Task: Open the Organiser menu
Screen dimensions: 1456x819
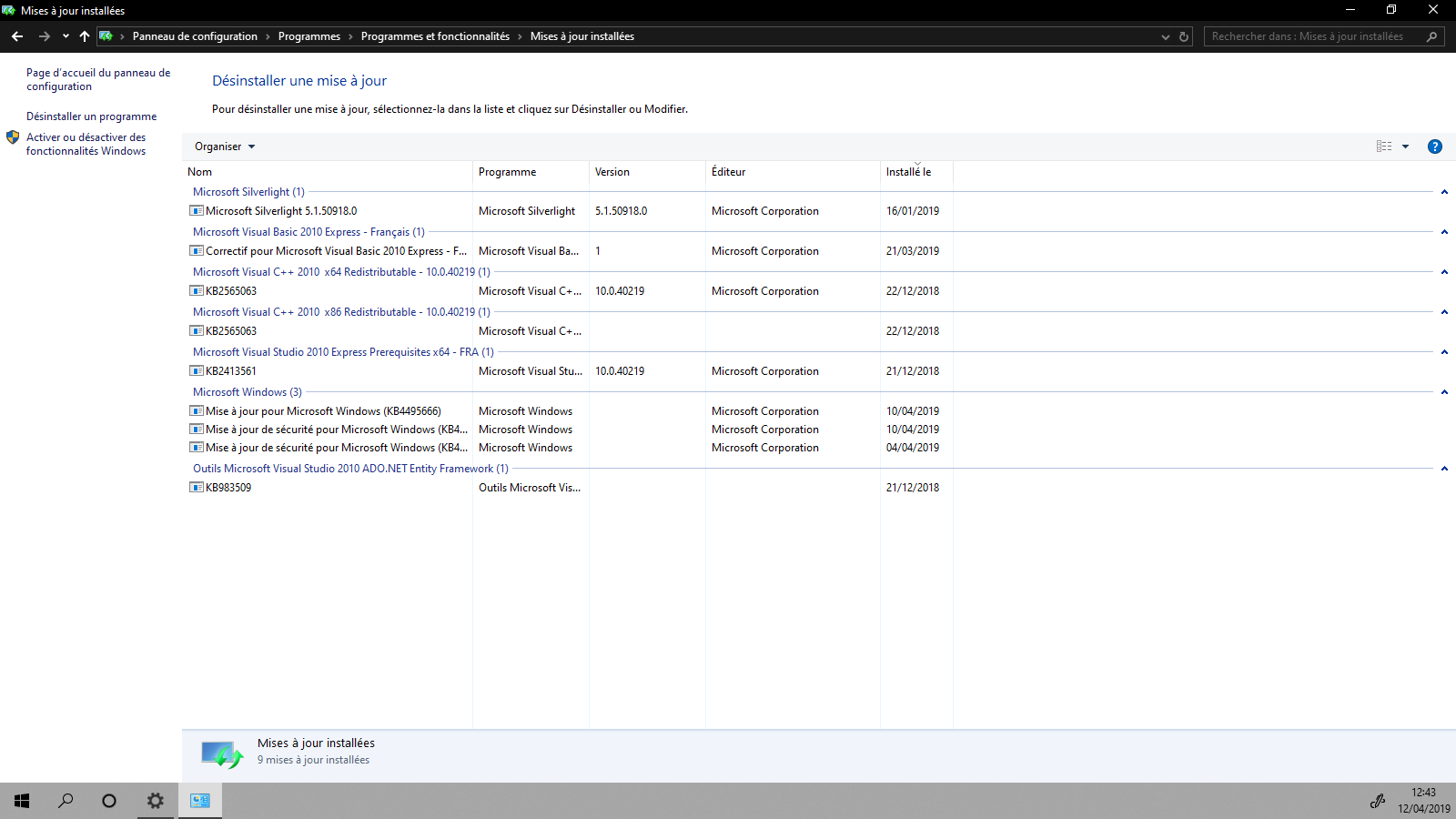Action: 225,147
